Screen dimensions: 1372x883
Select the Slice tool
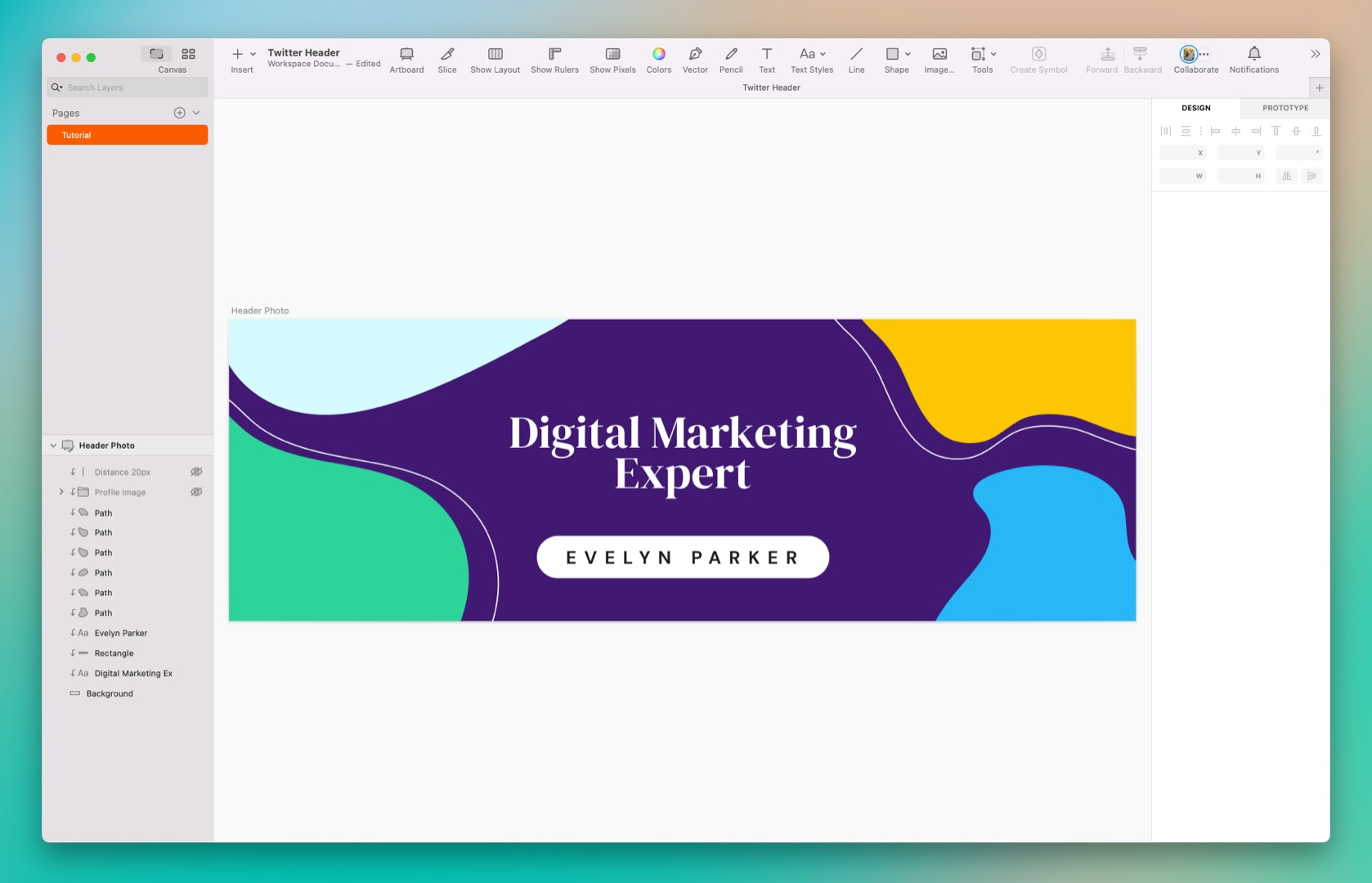click(x=446, y=59)
